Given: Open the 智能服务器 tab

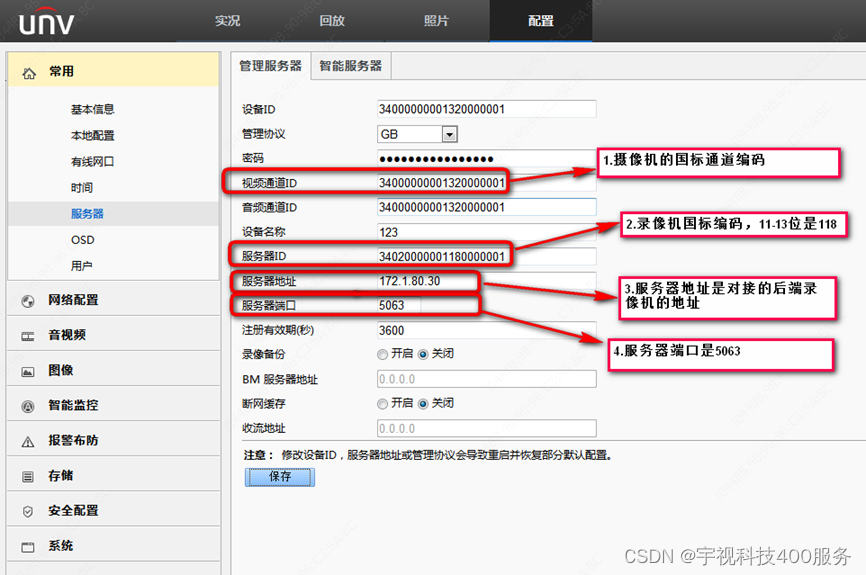Looking at the screenshot, I should coord(351,66).
